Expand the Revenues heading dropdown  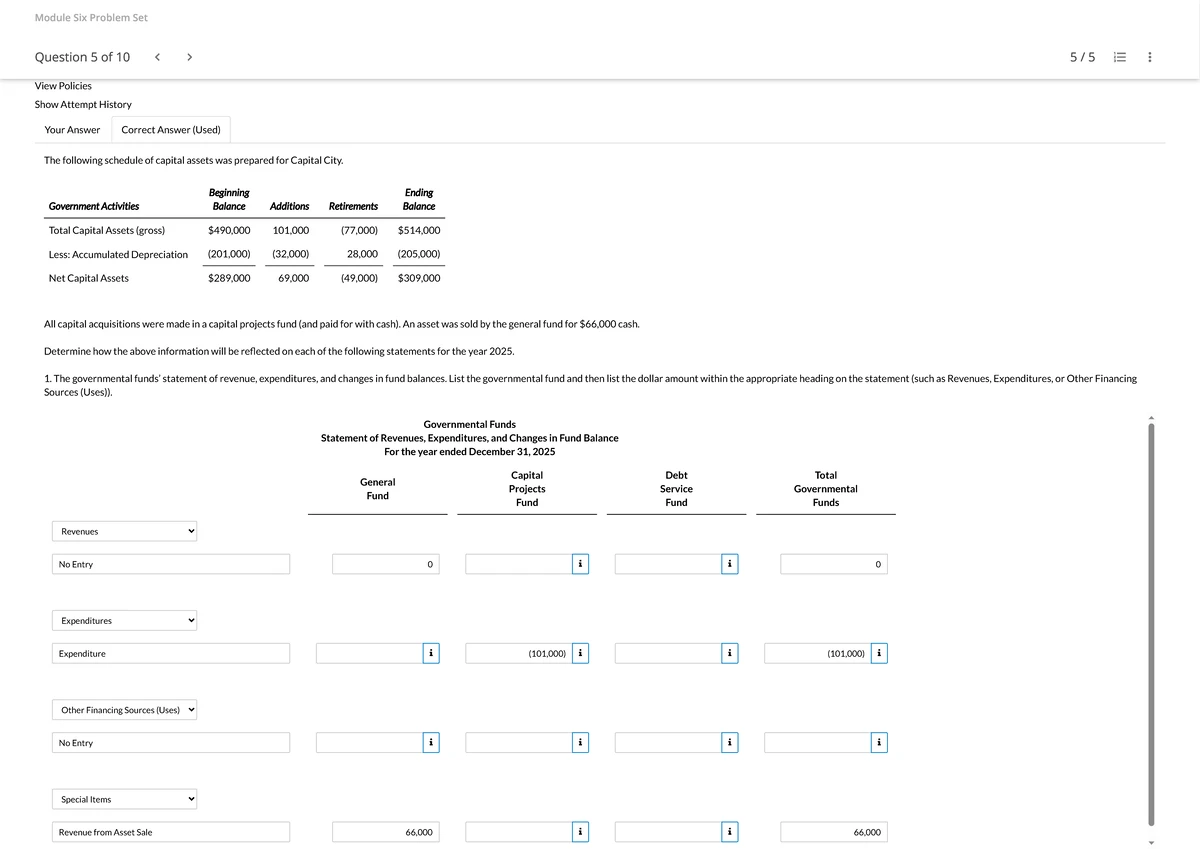point(124,532)
